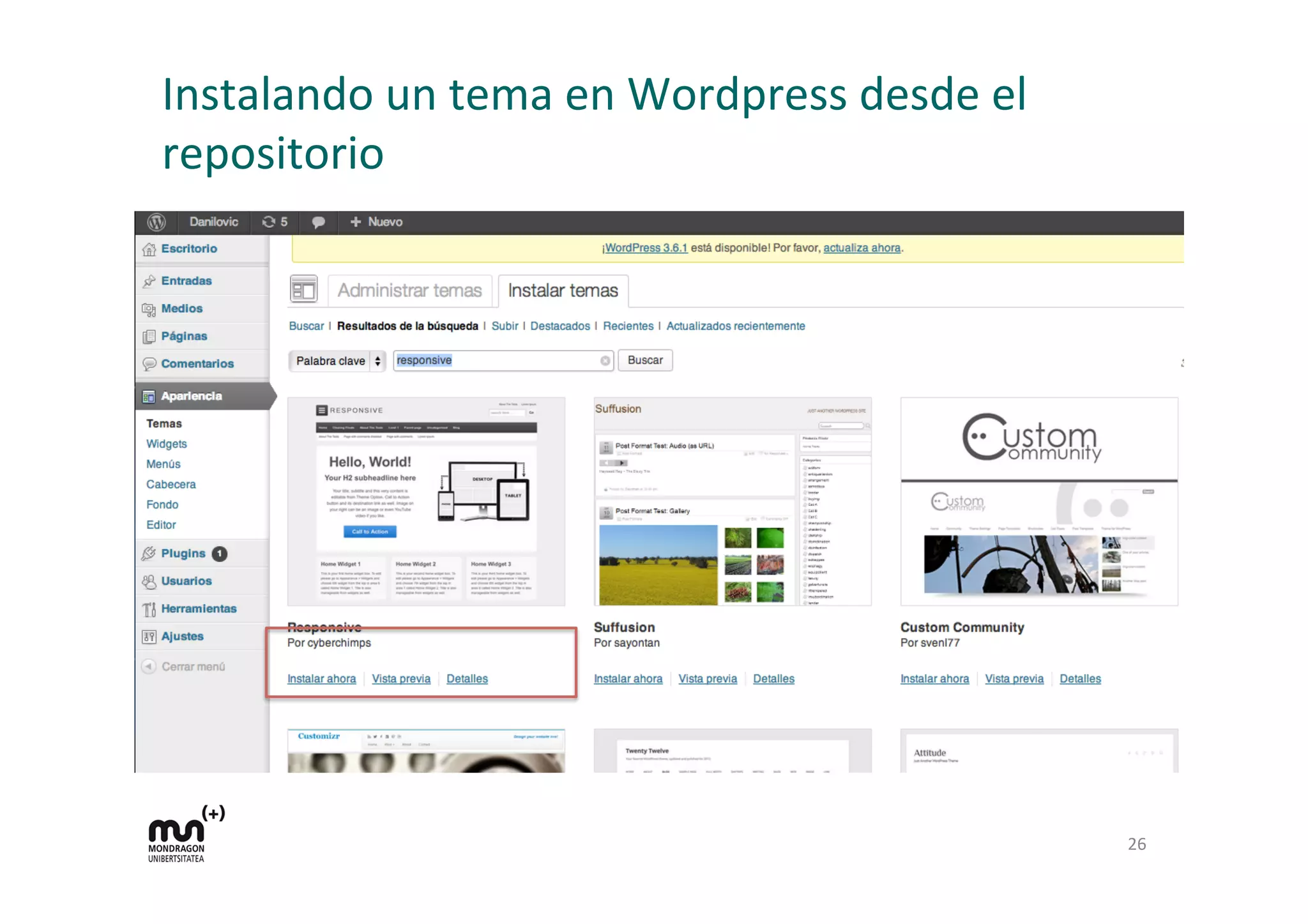Open Menús under Apariencia
This screenshot has height=924, width=1308.
click(163, 464)
